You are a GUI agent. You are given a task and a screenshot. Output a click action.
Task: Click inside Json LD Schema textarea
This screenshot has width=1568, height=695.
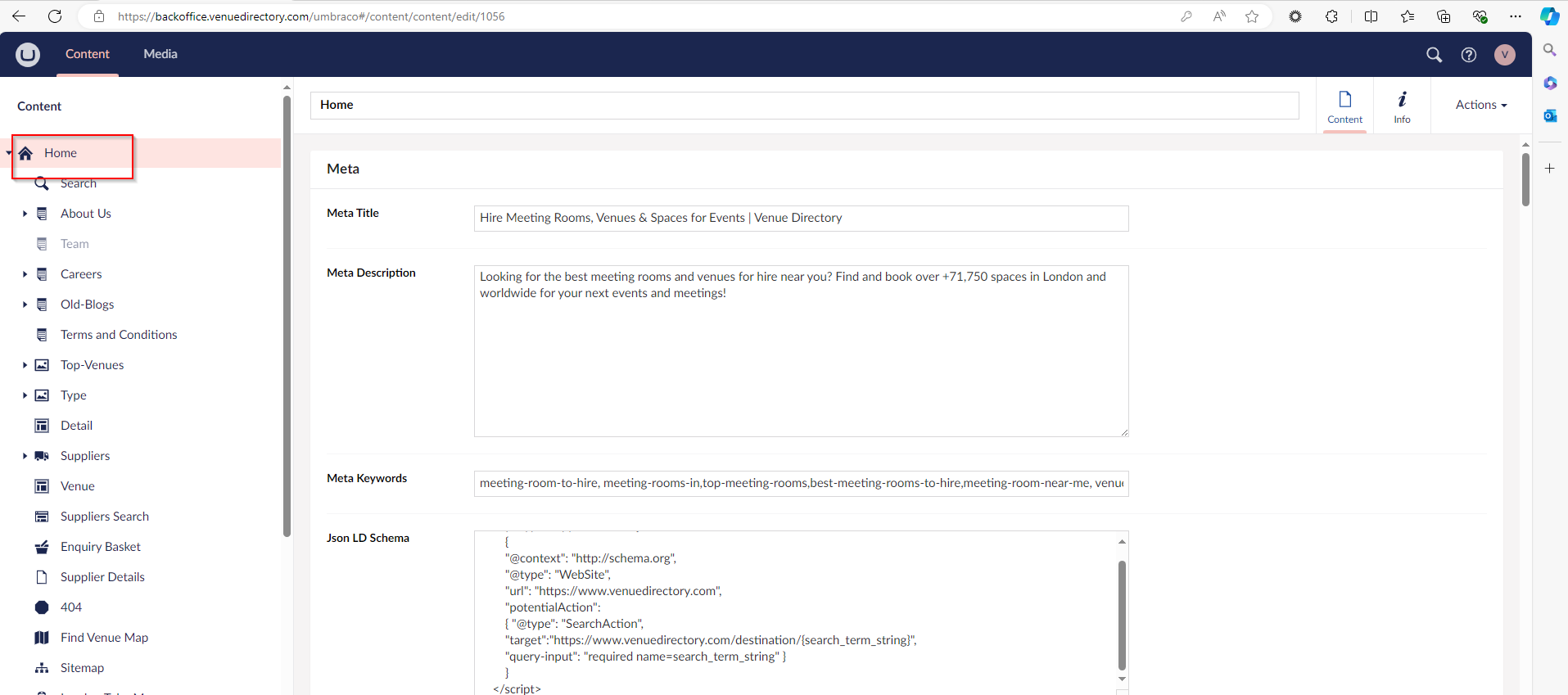tap(794, 612)
